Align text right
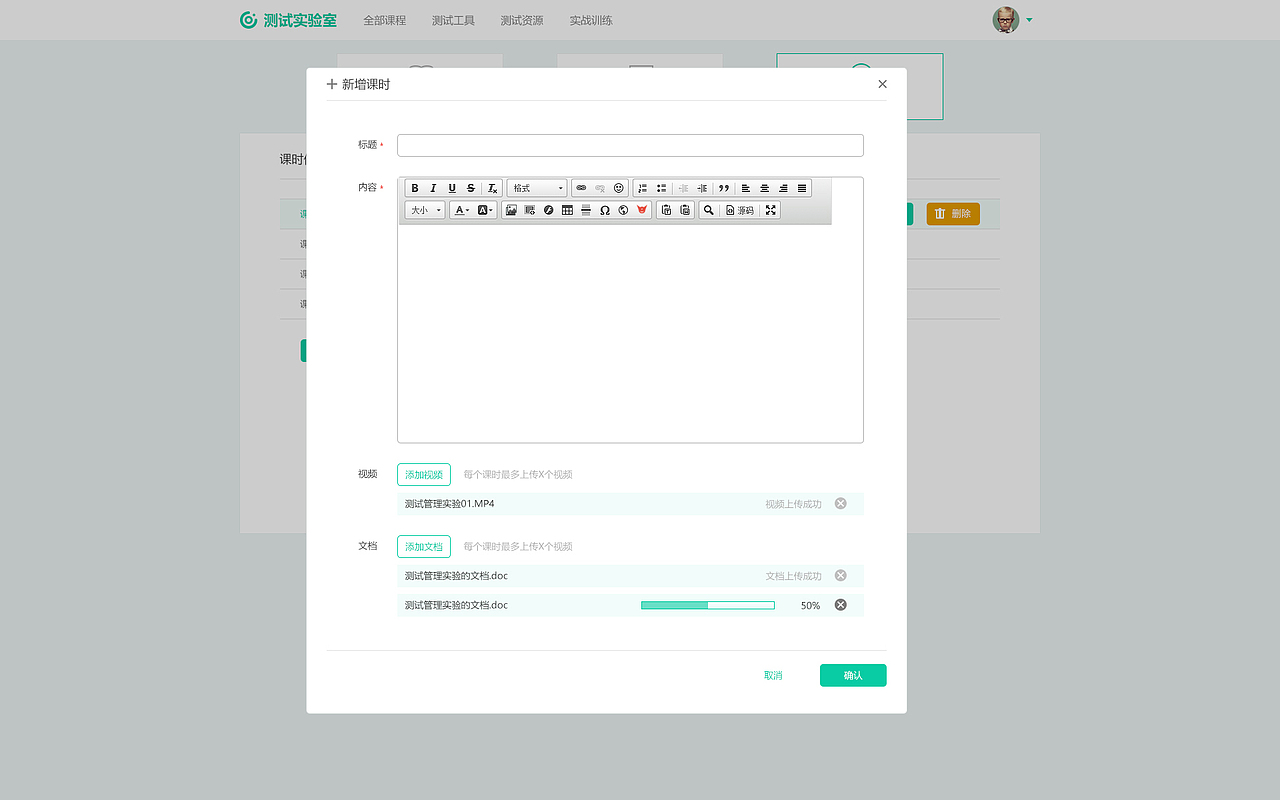Image resolution: width=1280 pixels, height=800 pixels. (x=783, y=188)
